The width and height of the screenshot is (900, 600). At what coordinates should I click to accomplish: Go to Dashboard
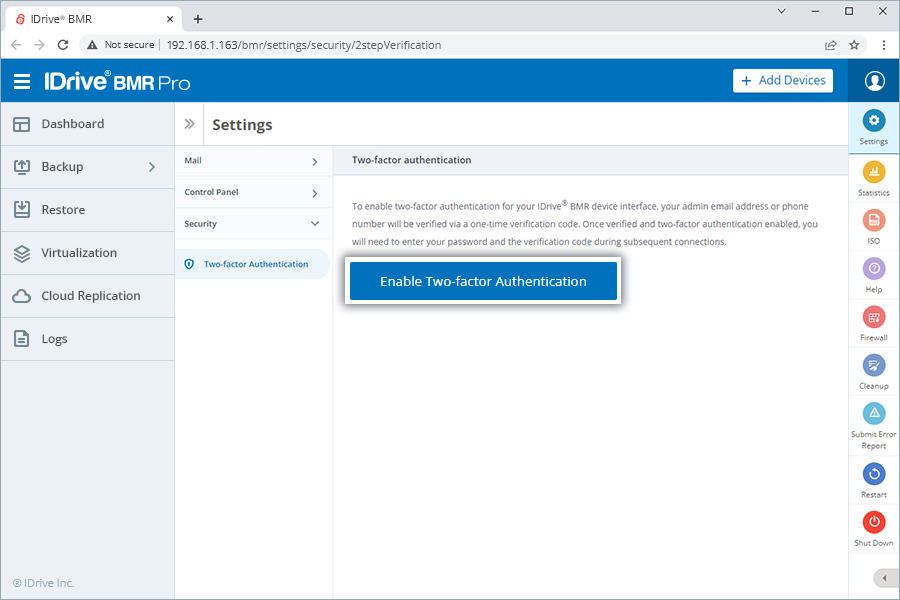click(x=87, y=124)
